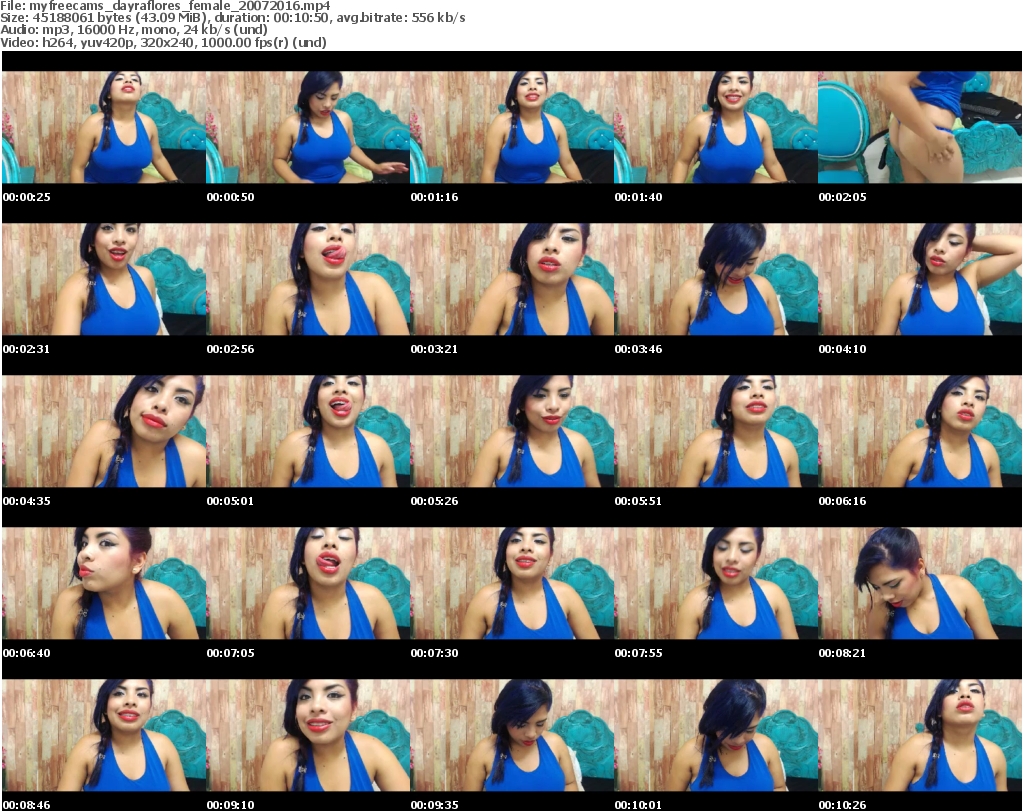Choose the frame thumbnail above 00:04:35
The width and height of the screenshot is (1024, 811).
[x=104, y=432]
